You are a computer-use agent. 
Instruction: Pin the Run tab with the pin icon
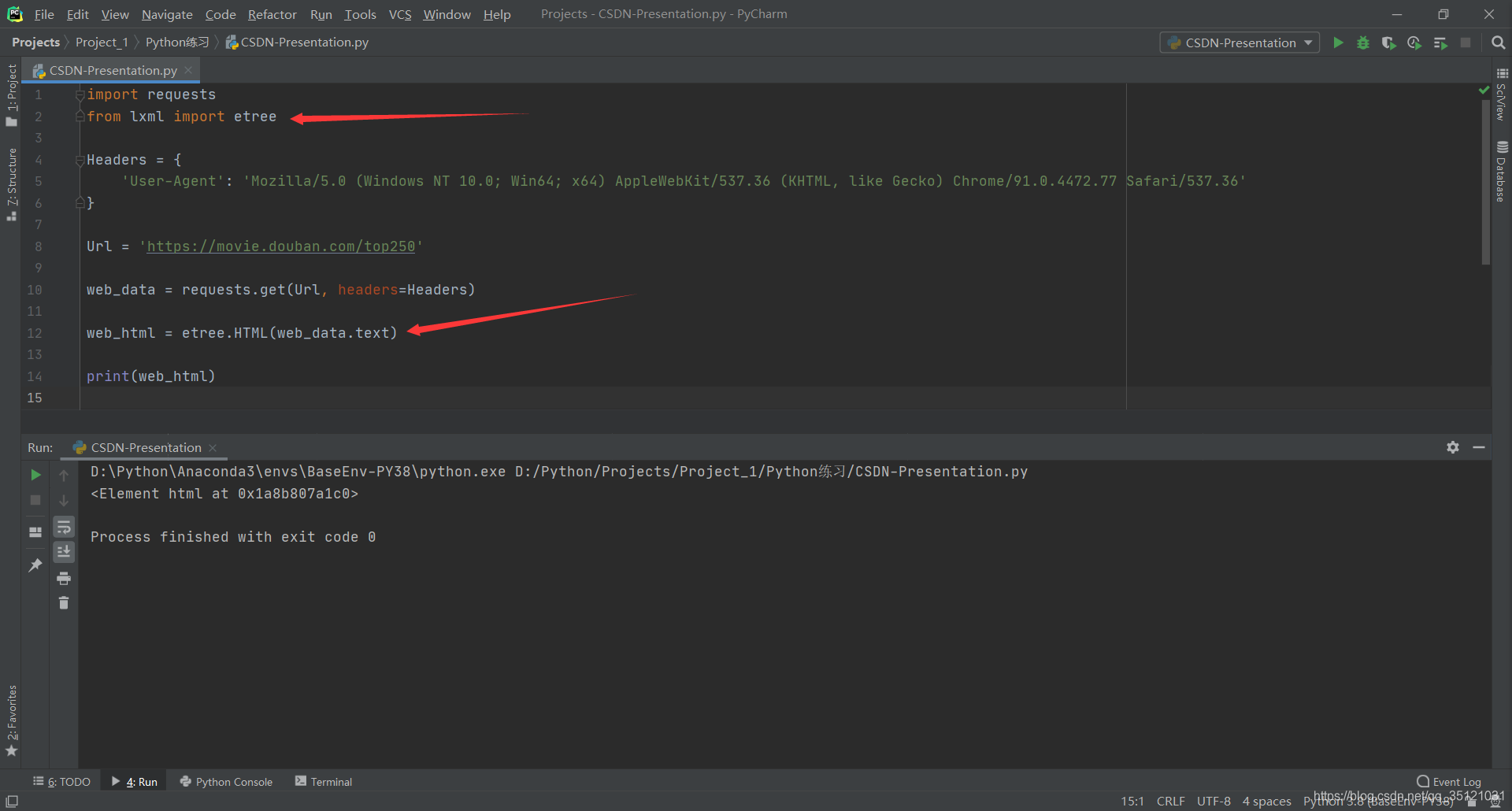tap(35, 565)
